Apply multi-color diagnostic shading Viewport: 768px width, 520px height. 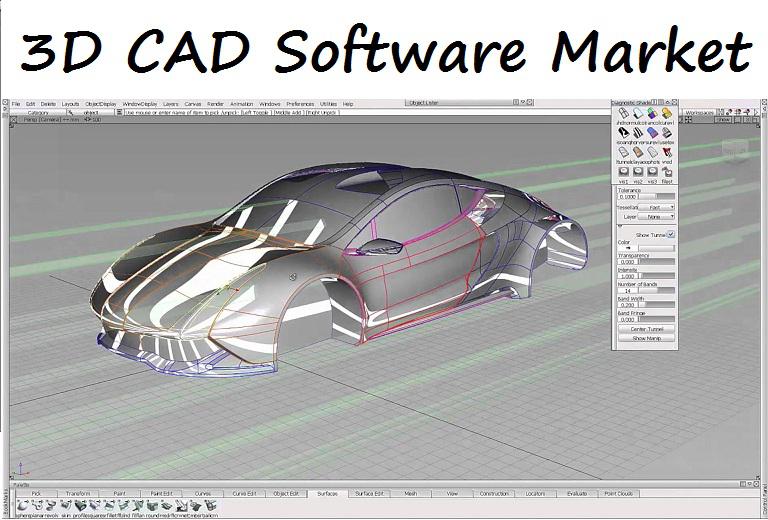(x=638, y=114)
